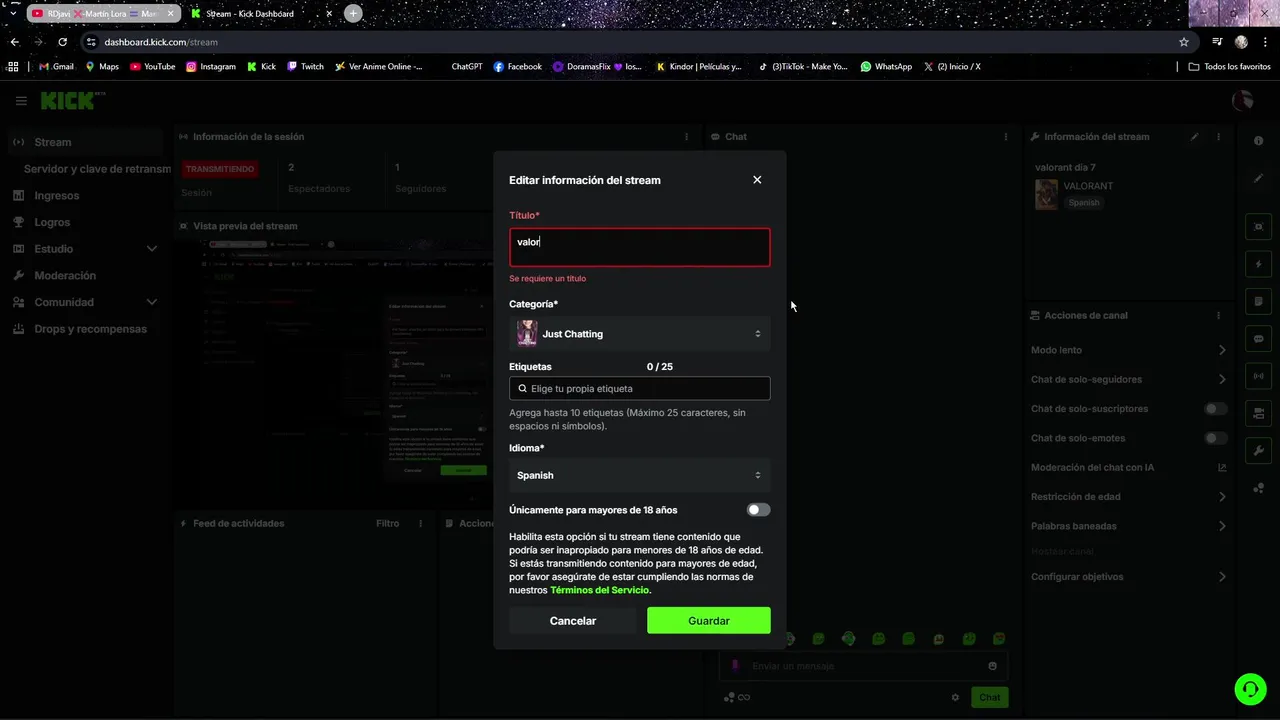Open the three-dot menu next to Filtro
Screen dimensions: 1280x720
[420, 523]
